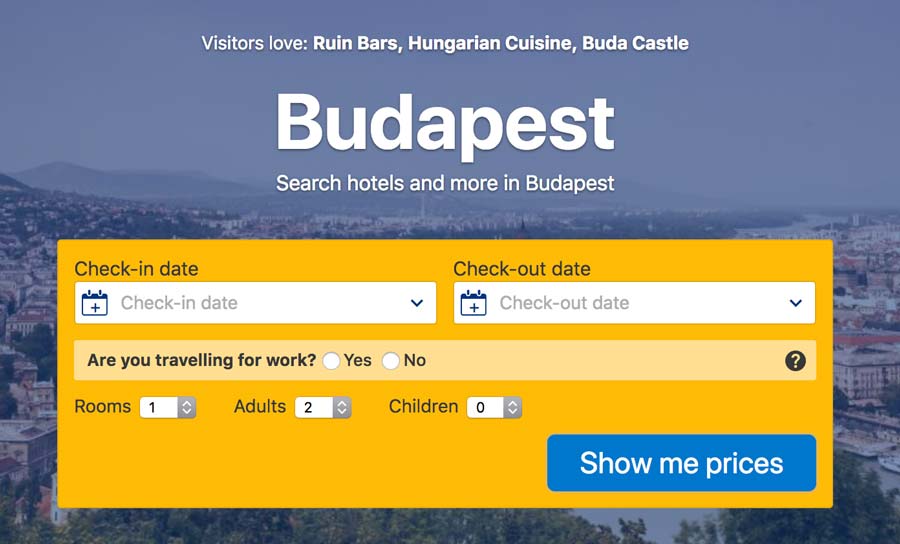Open the Rooms count selector

click(168, 407)
